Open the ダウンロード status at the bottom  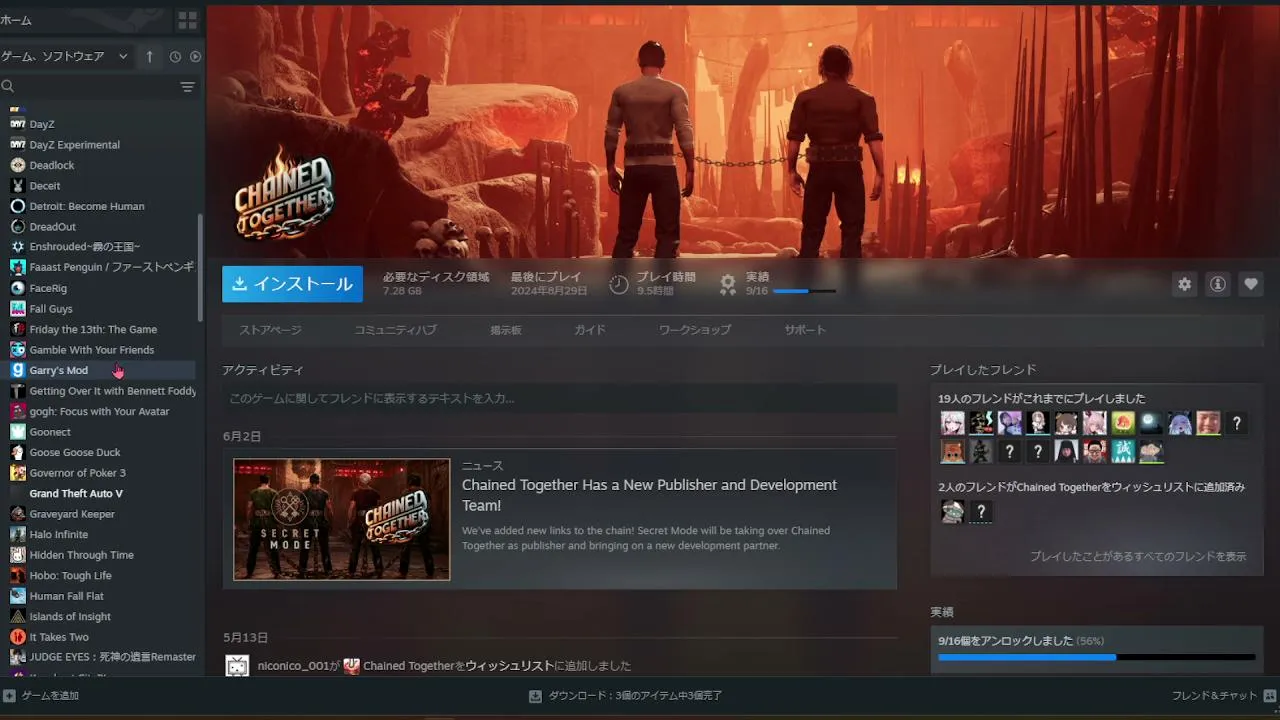625,696
